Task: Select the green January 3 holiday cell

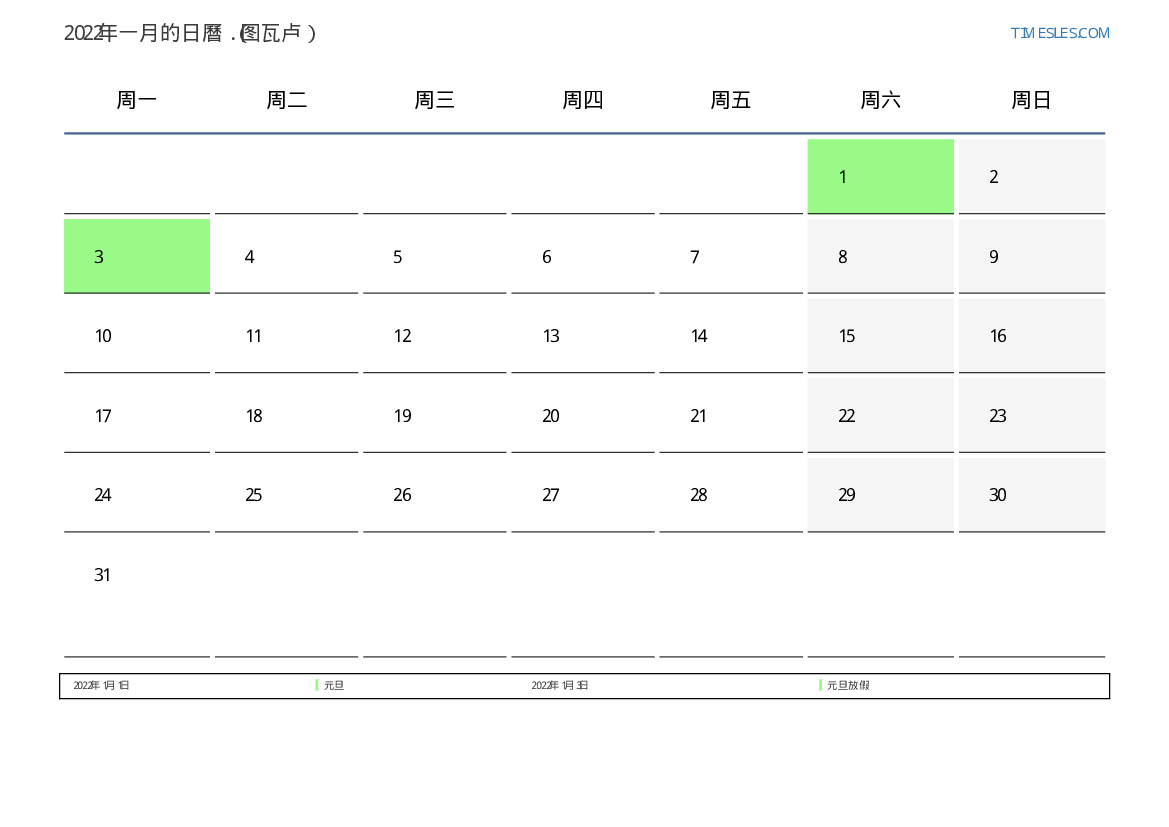Action: point(137,256)
